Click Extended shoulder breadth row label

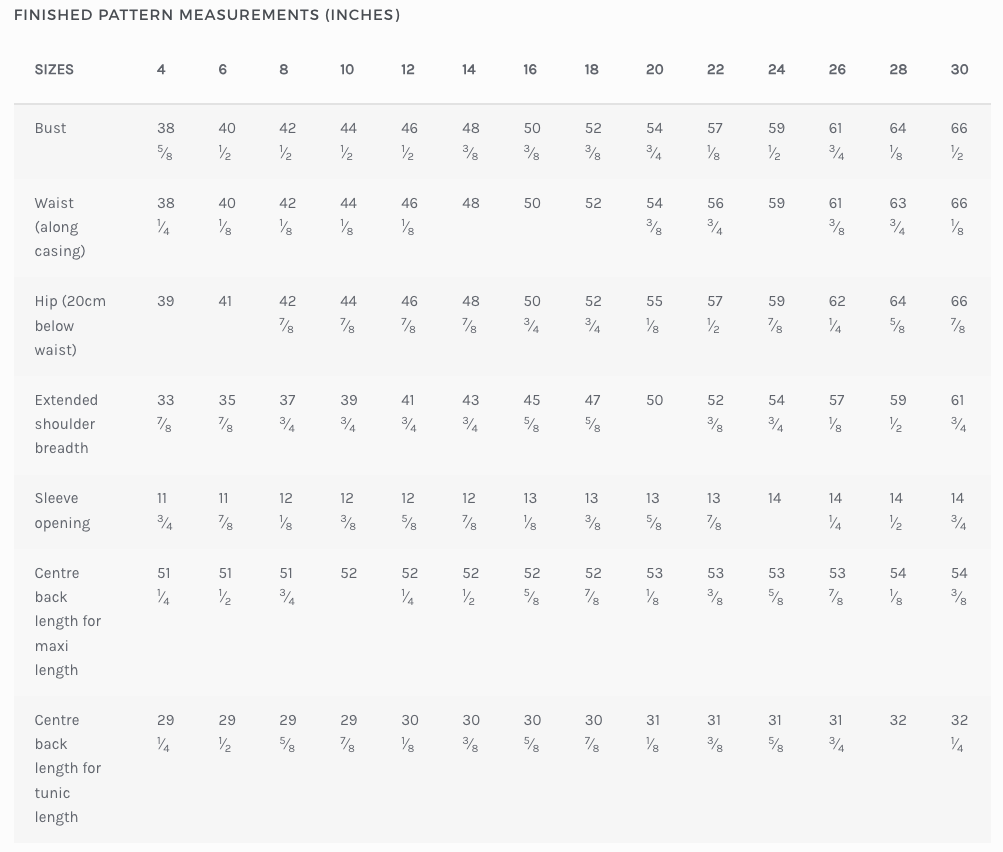66,424
